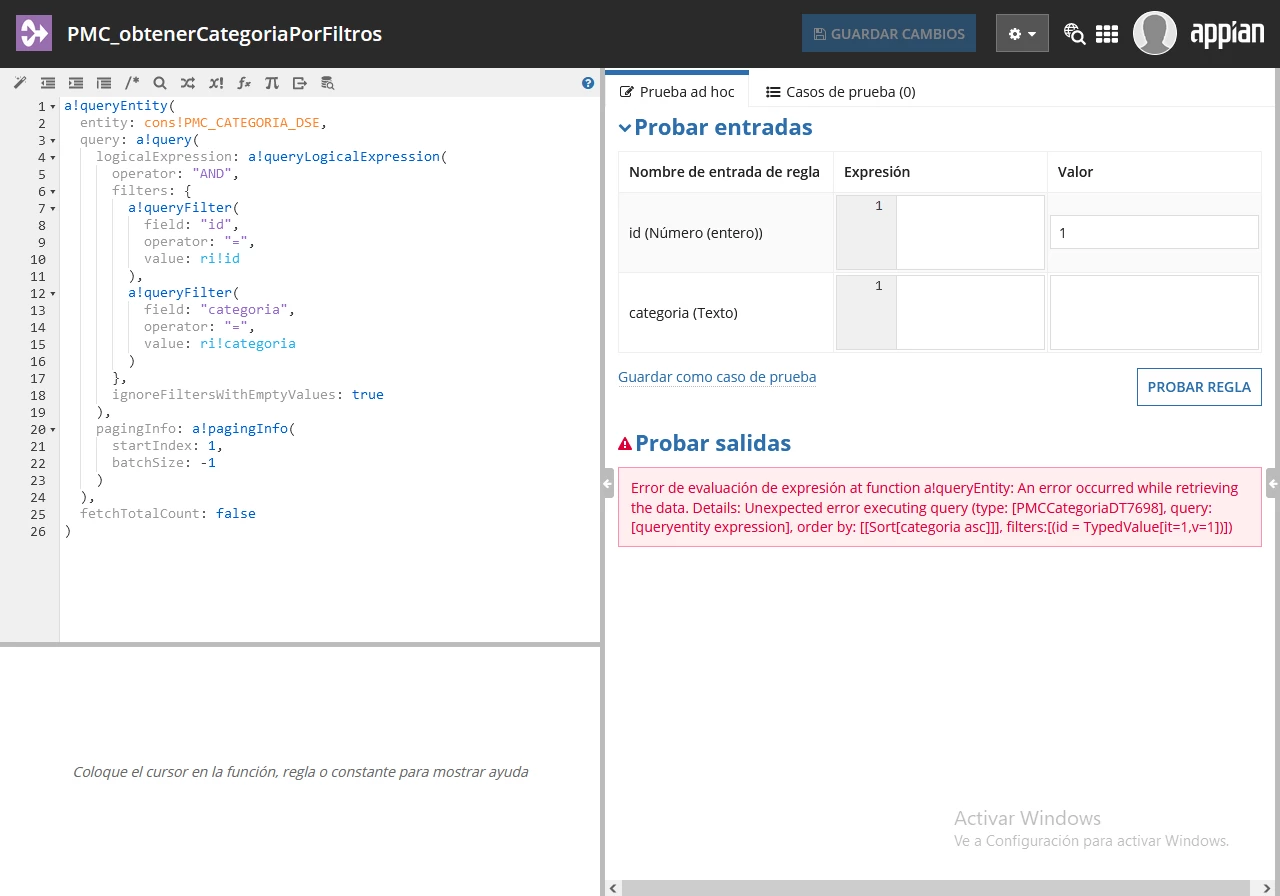Viewport: 1280px width, 896px height.
Task: Fold code at line 7 arrow
Action: pos(53,208)
